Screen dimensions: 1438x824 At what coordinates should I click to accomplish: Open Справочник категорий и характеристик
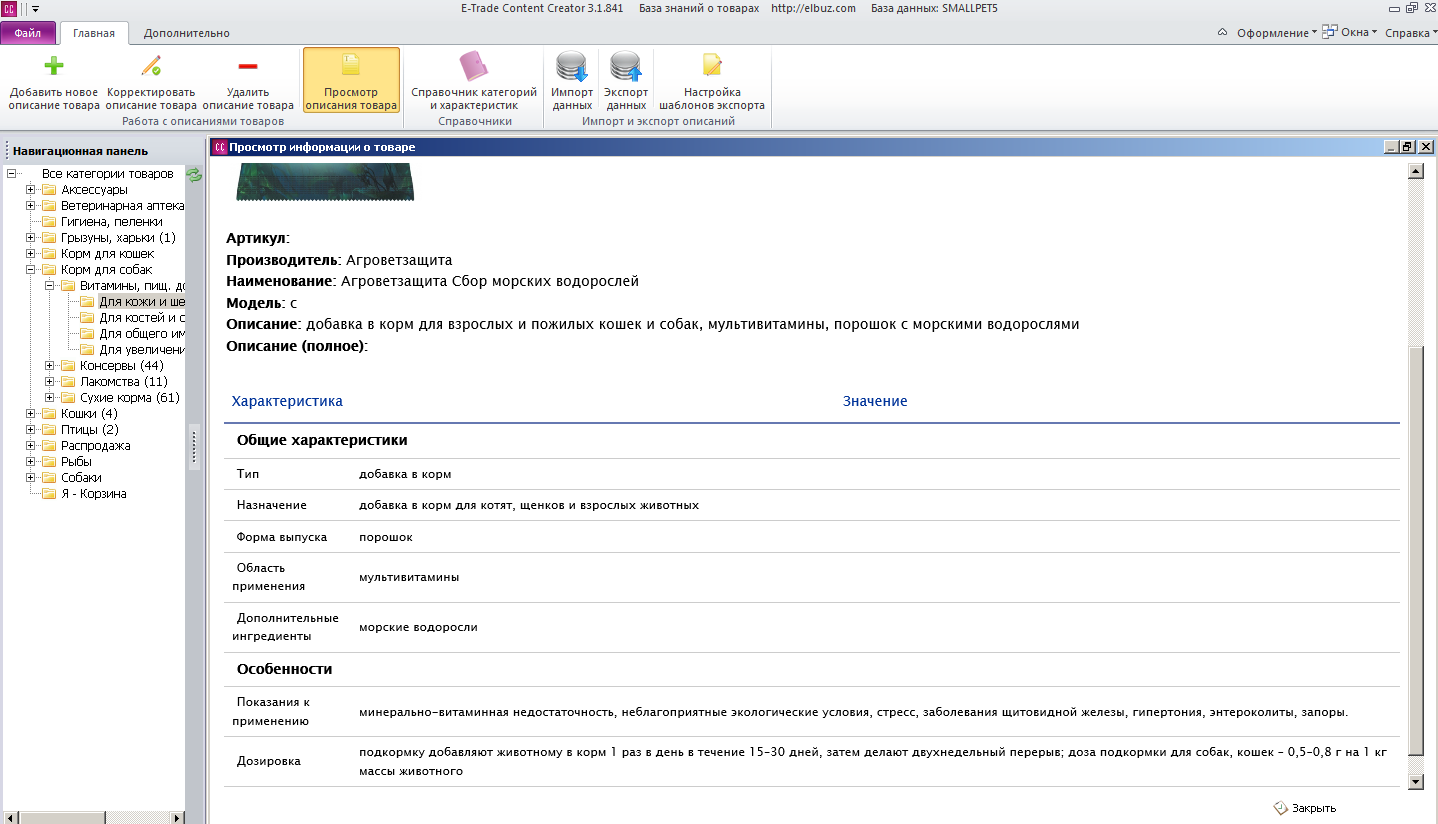click(474, 80)
